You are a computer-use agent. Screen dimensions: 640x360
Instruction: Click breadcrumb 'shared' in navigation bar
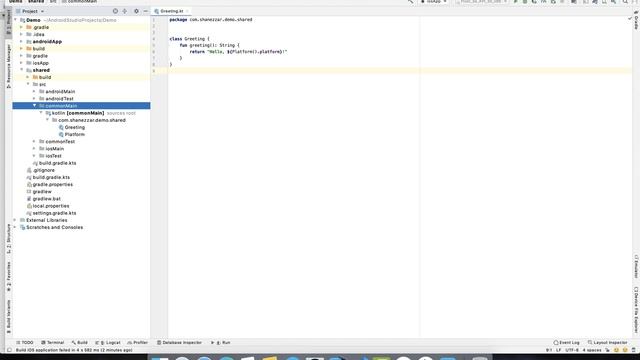tap(36, 2)
